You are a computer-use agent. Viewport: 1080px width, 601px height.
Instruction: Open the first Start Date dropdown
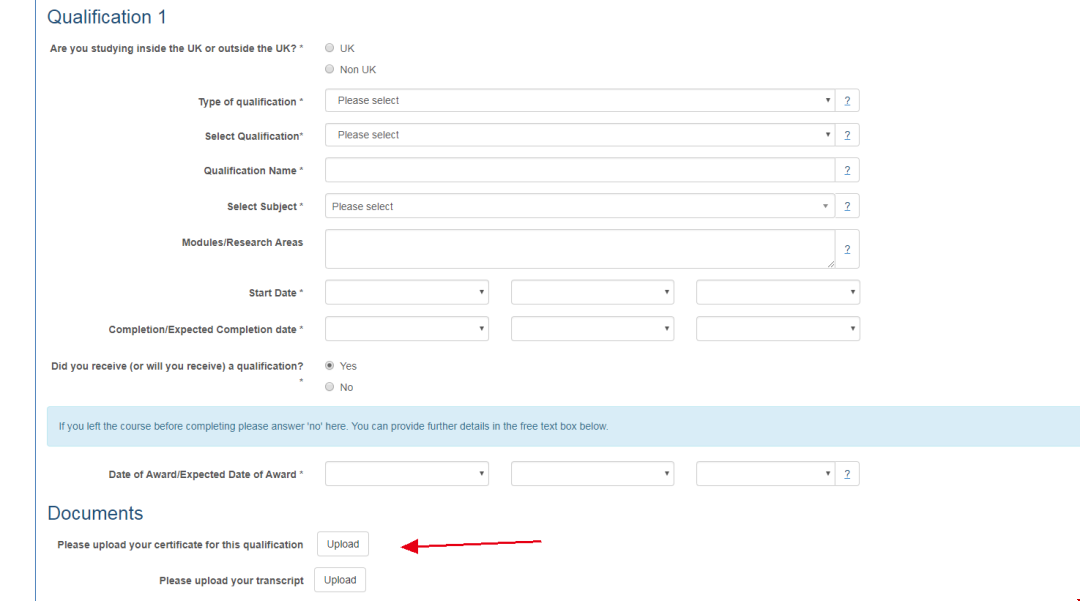coord(406,293)
